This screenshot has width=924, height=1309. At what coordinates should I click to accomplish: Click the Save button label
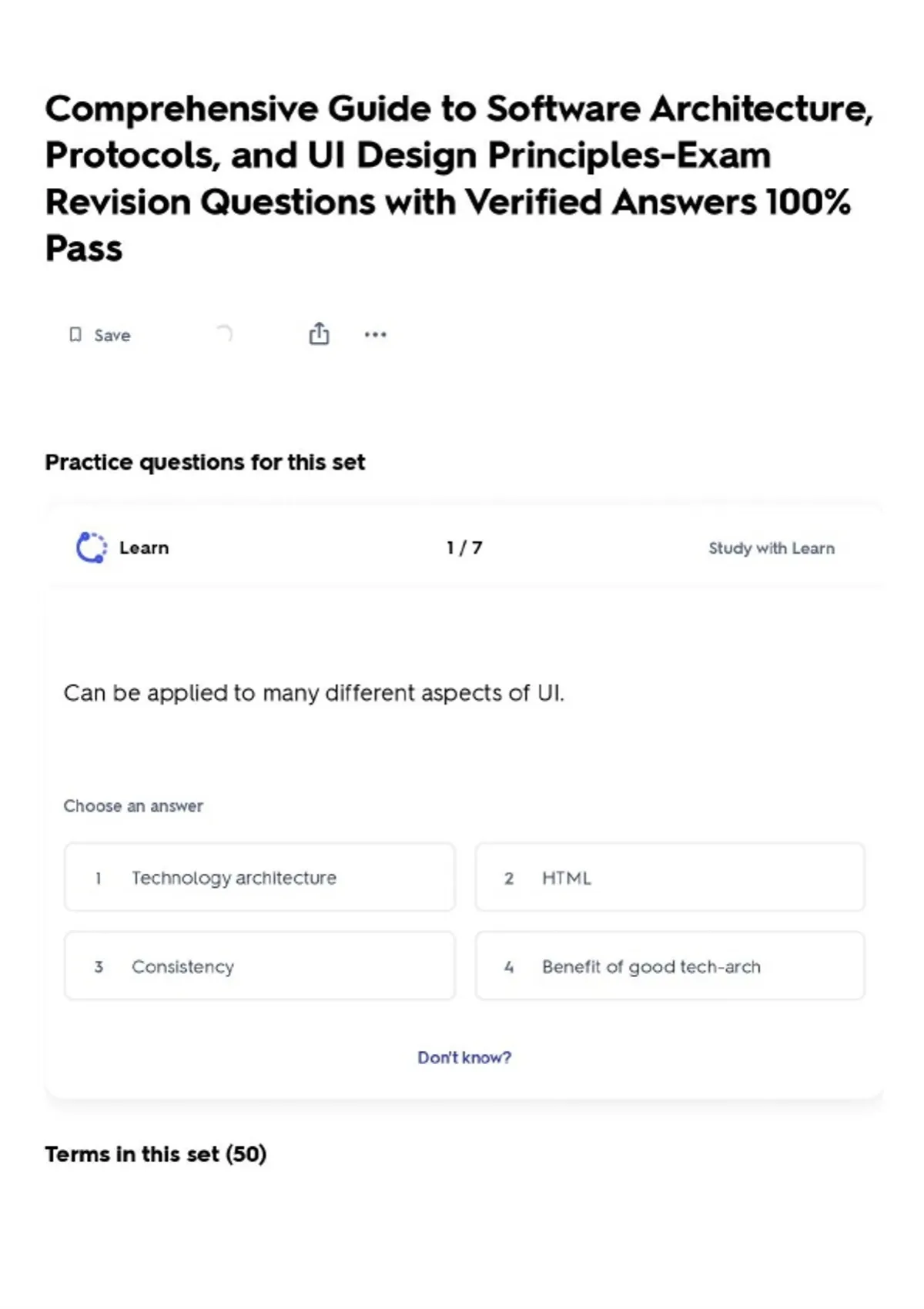(x=112, y=335)
